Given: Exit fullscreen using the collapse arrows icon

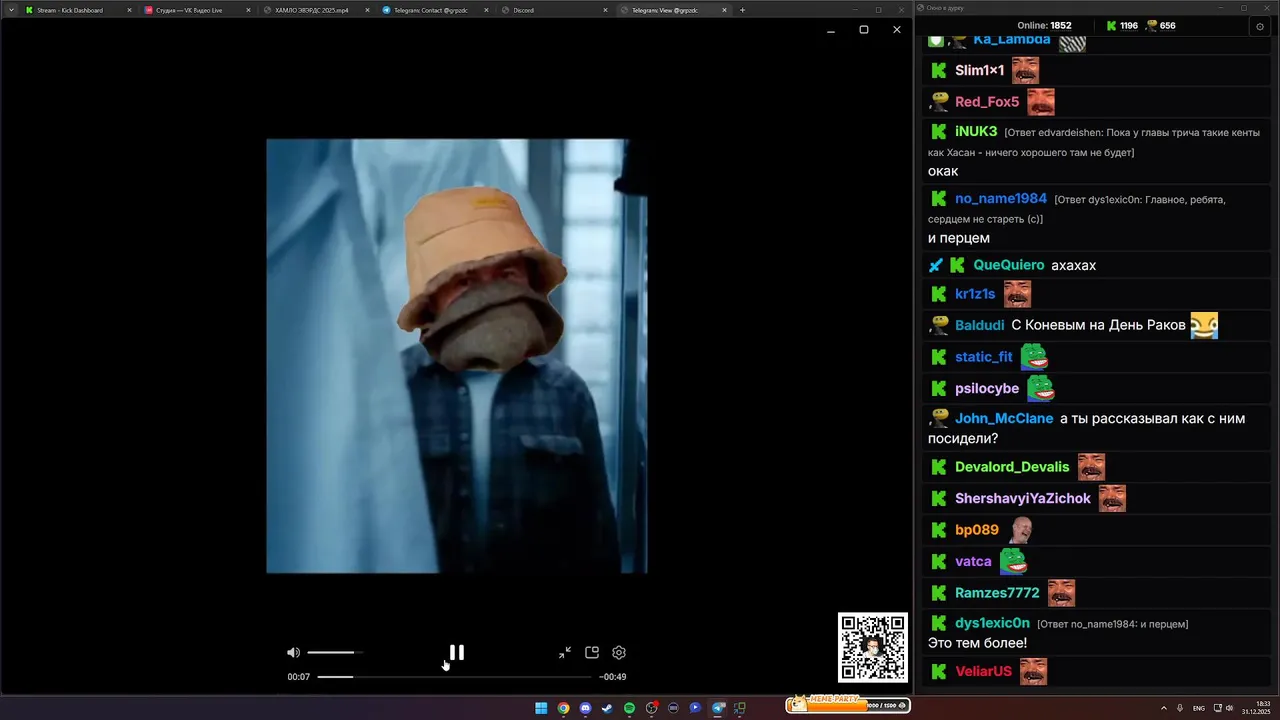Looking at the screenshot, I should [x=565, y=652].
